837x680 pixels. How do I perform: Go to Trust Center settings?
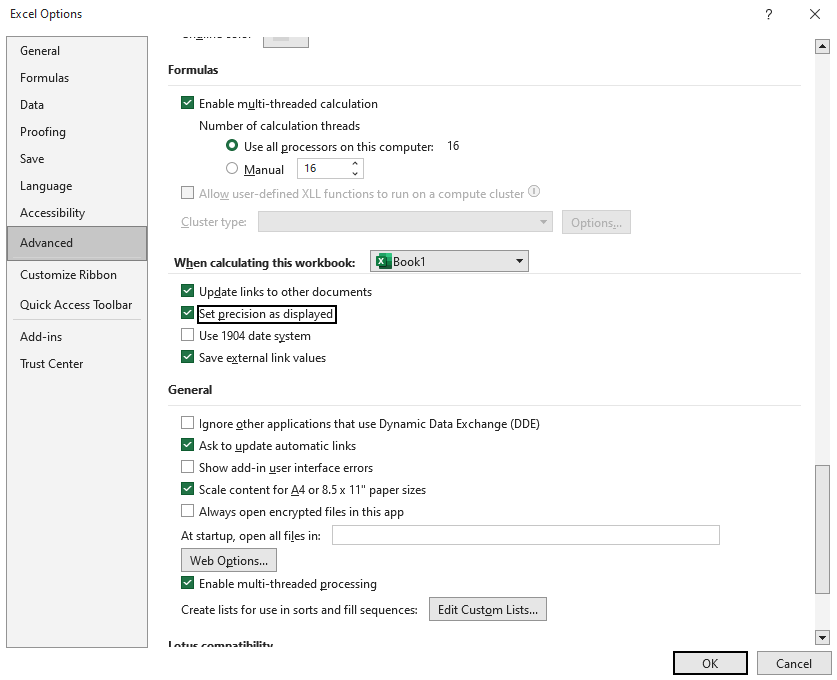coord(52,364)
